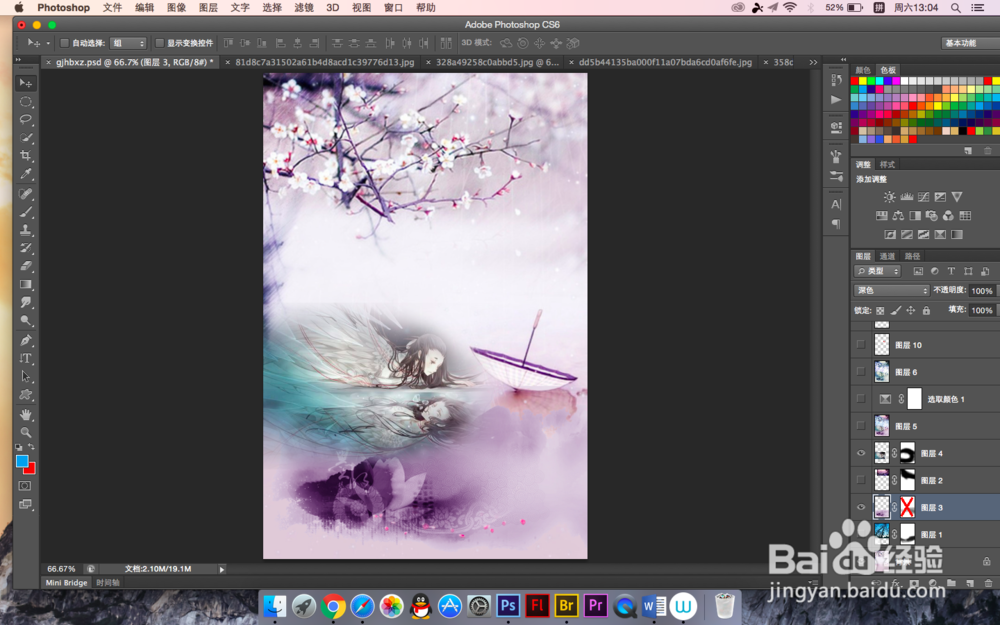The width and height of the screenshot is (1000, 625).
Task: Show 选取颜色 1 adjustment layer
Action: point(861,399)
